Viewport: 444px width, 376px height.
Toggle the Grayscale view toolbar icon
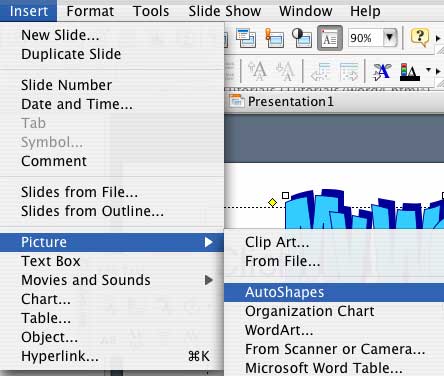pos(302,38)
